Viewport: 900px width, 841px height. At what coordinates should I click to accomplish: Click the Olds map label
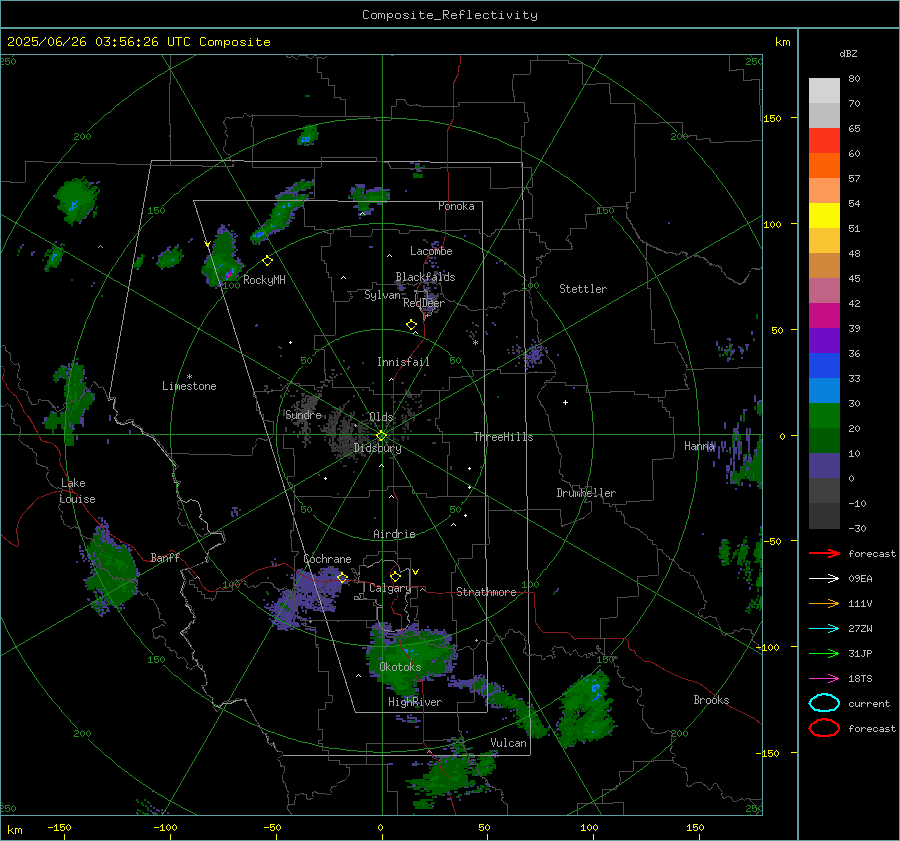tap(381, 417)
